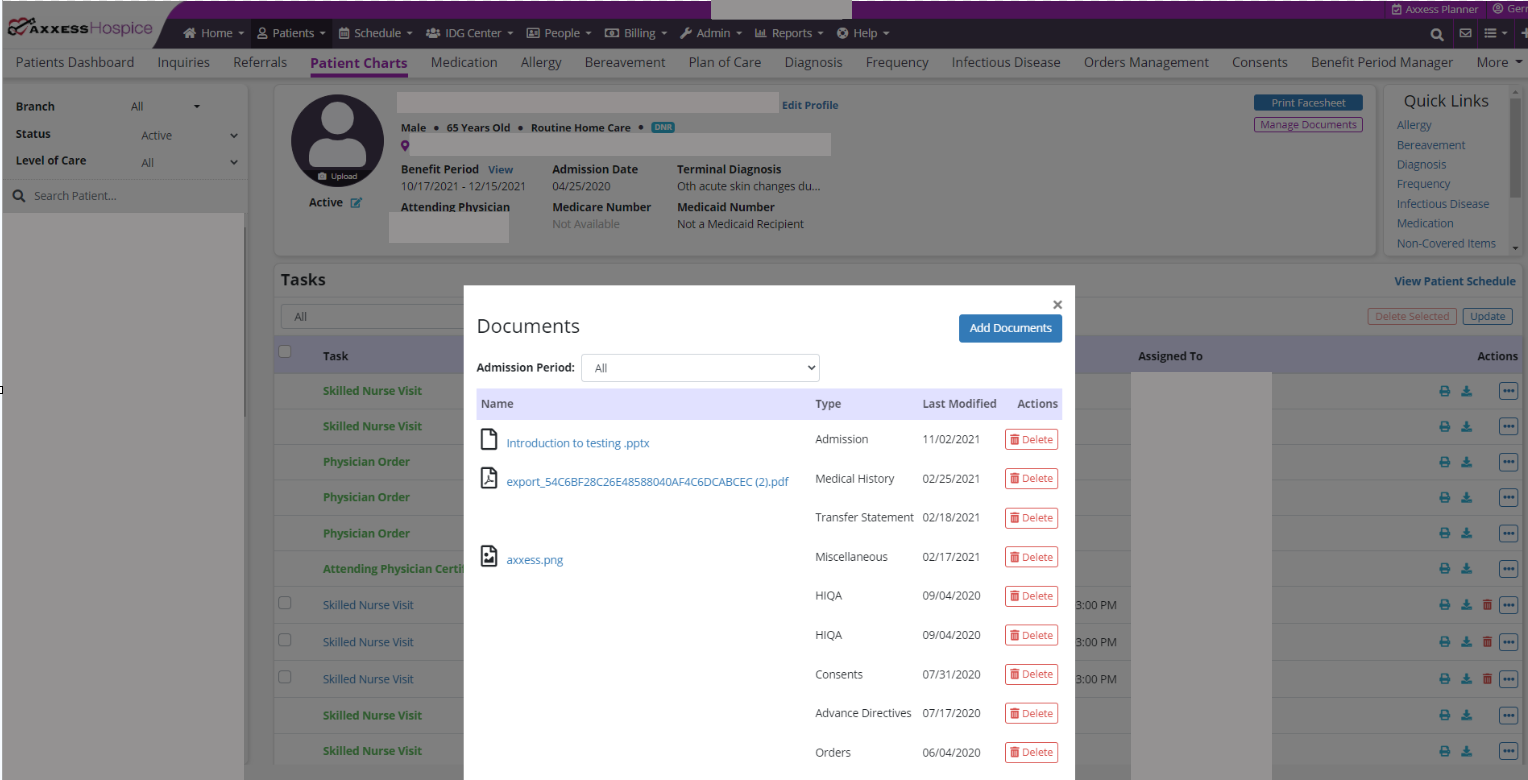Click the search magnifier icon in top bar
Screen dimensions: 1528x780
coord(1437,34)
